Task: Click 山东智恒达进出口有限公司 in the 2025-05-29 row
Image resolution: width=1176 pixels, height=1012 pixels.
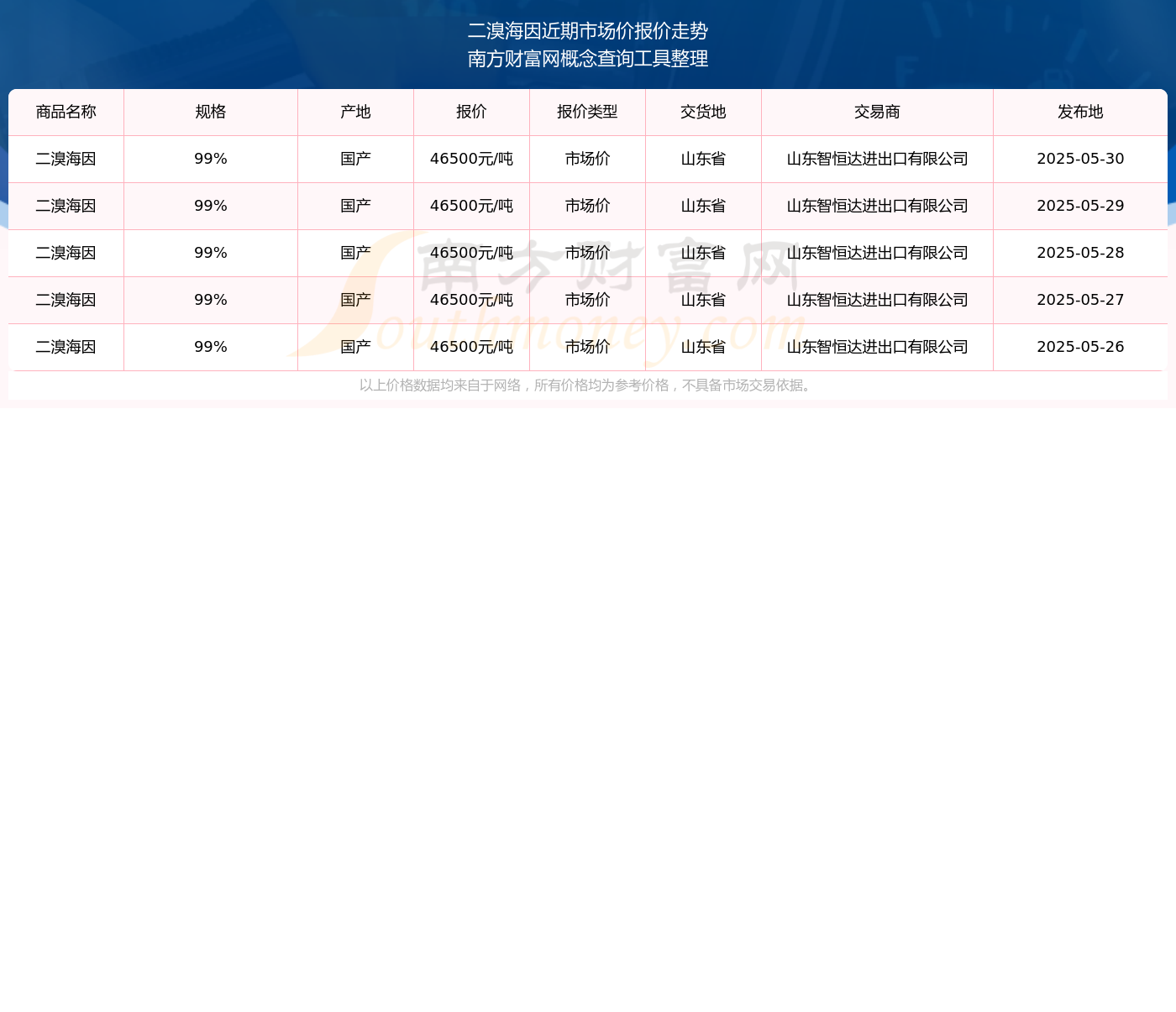Action: click(877, 206)
